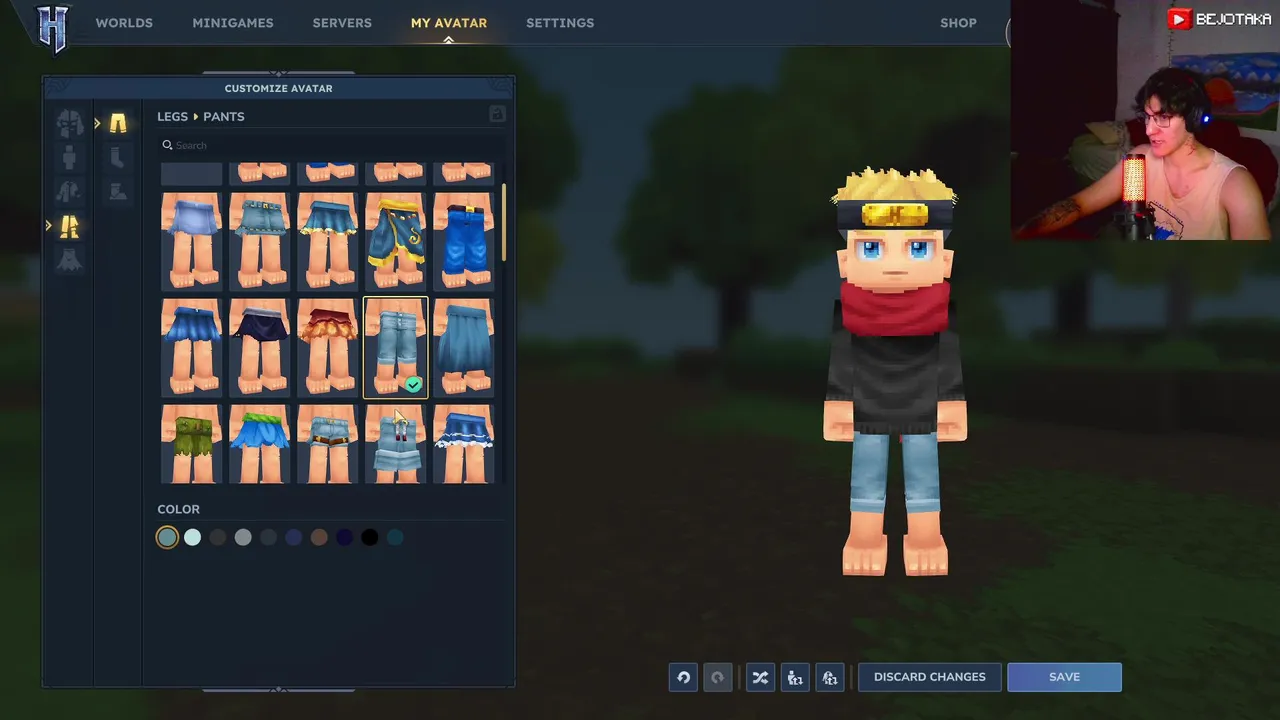Viewport: 1280px width, 720px height.
Task: Choose the light blue denim skirt
Action: (191, 241)
